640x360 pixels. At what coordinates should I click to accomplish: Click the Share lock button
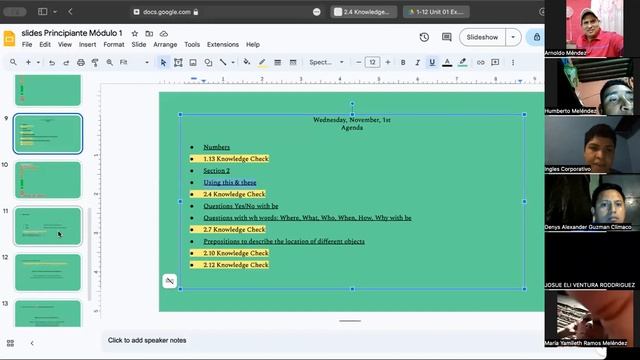click(536, 37)
